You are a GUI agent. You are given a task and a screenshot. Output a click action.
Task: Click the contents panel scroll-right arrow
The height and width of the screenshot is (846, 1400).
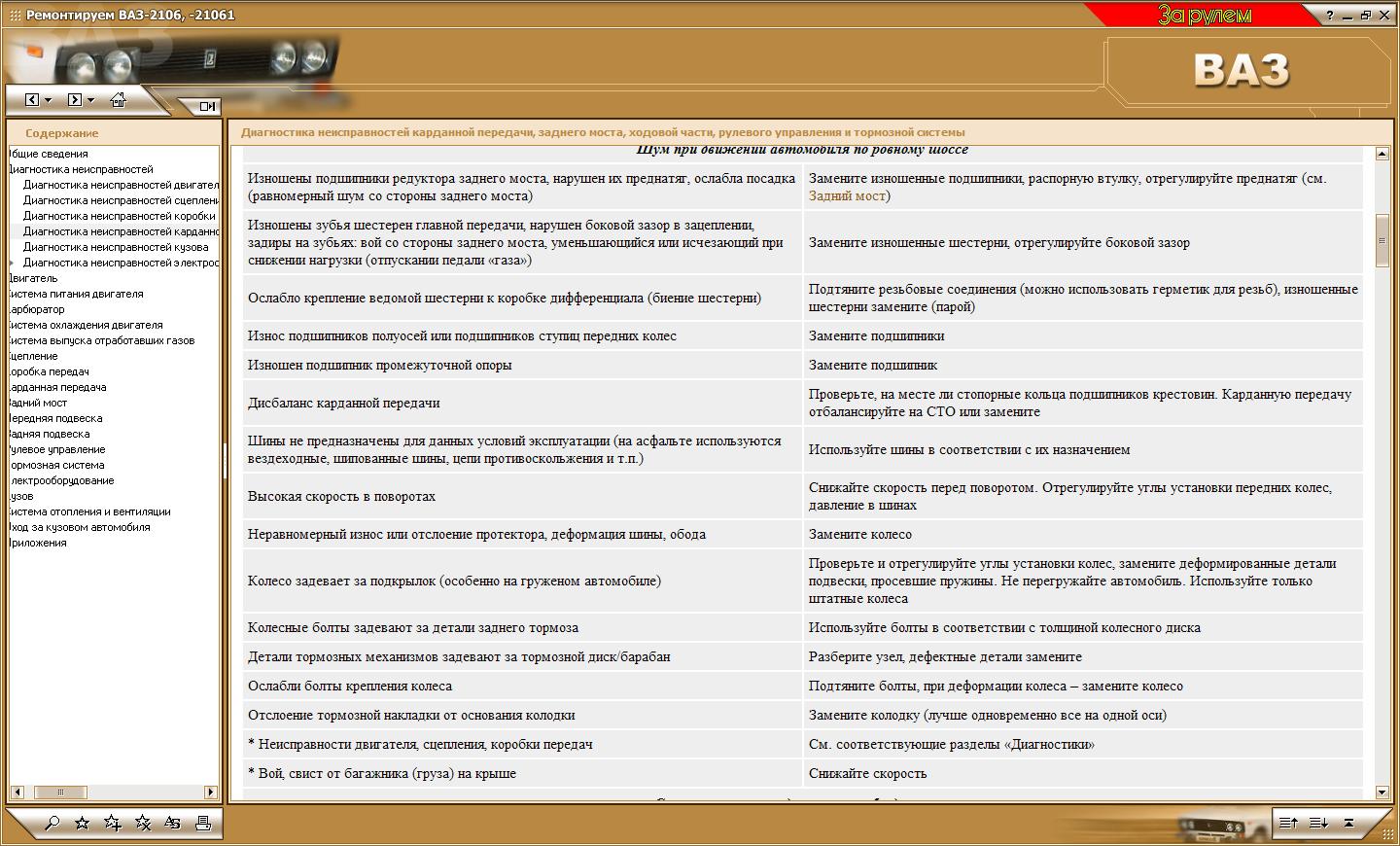211,792
